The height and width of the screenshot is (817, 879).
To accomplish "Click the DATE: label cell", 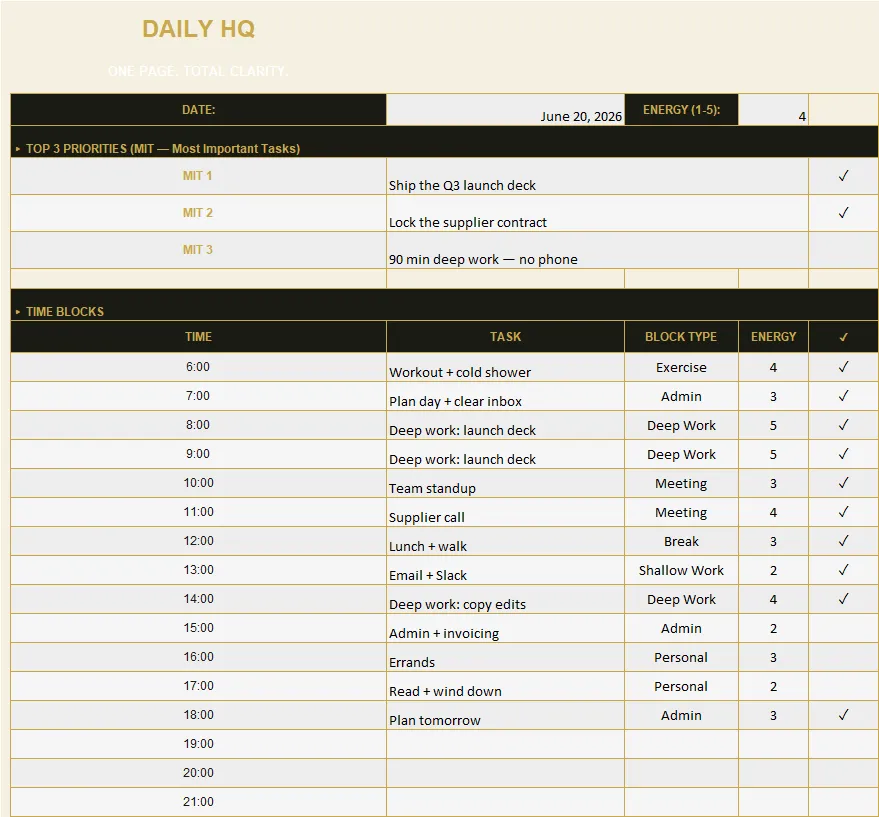I will pos(198,110).
